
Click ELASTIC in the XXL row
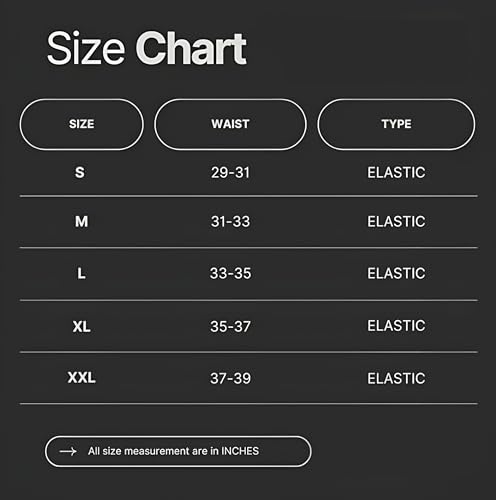point(396,378)
